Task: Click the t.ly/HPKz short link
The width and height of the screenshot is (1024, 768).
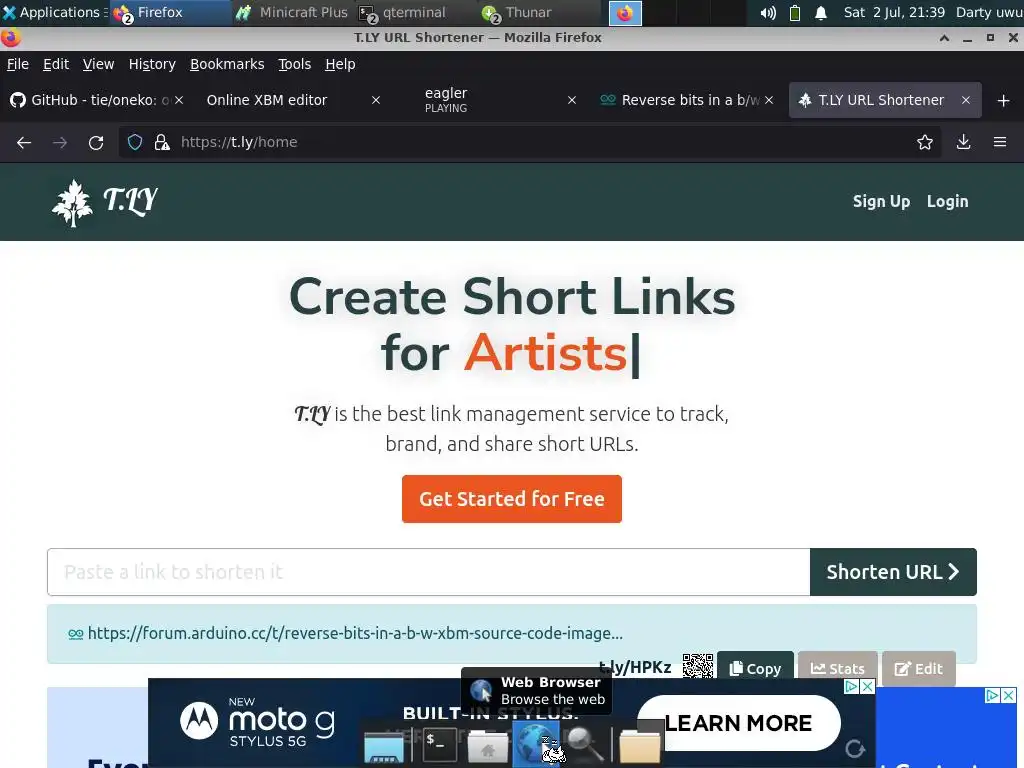Action: click(635, 667)
